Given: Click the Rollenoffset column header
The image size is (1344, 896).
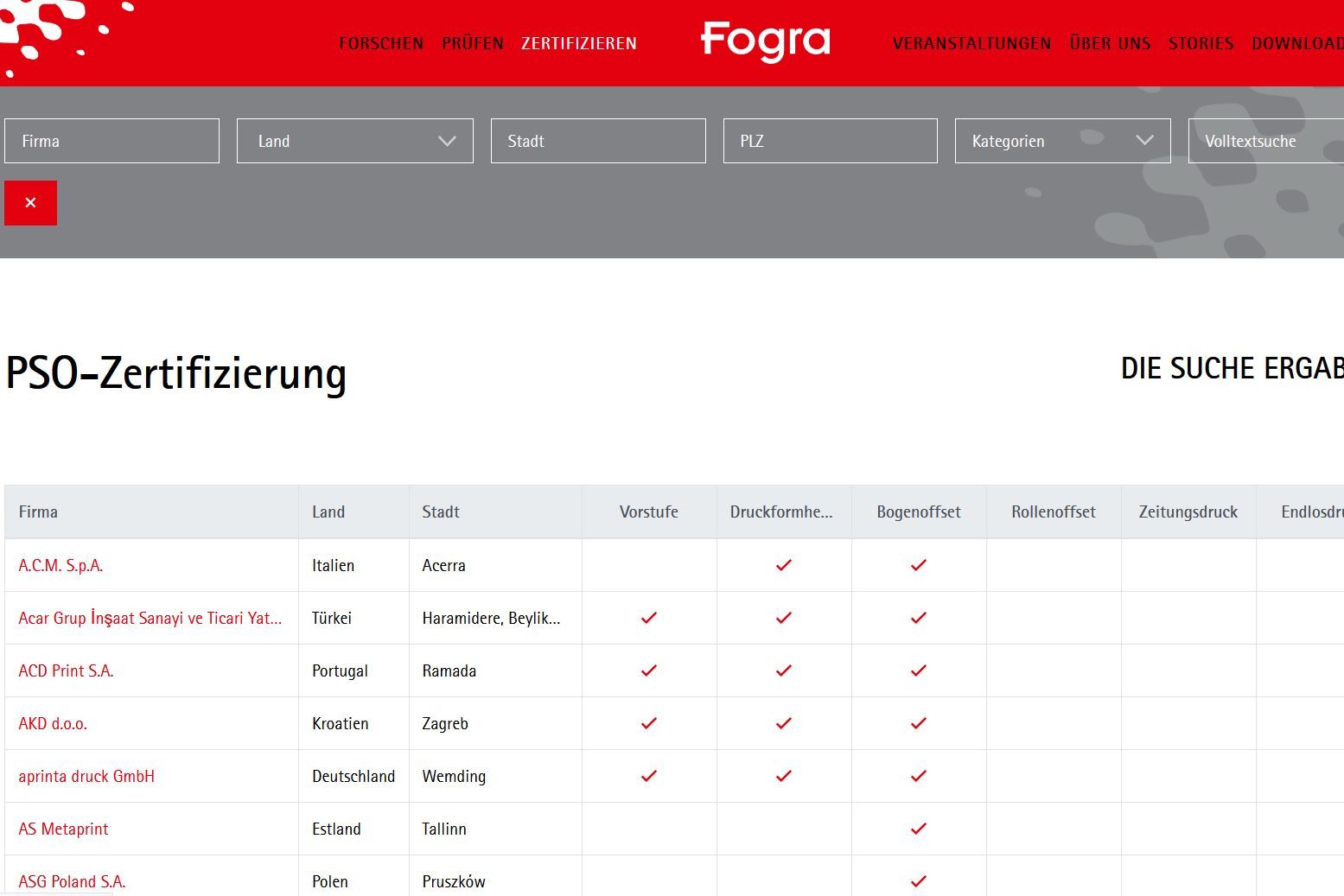Looking at the screenshot, I should (x=1054, y=512).
